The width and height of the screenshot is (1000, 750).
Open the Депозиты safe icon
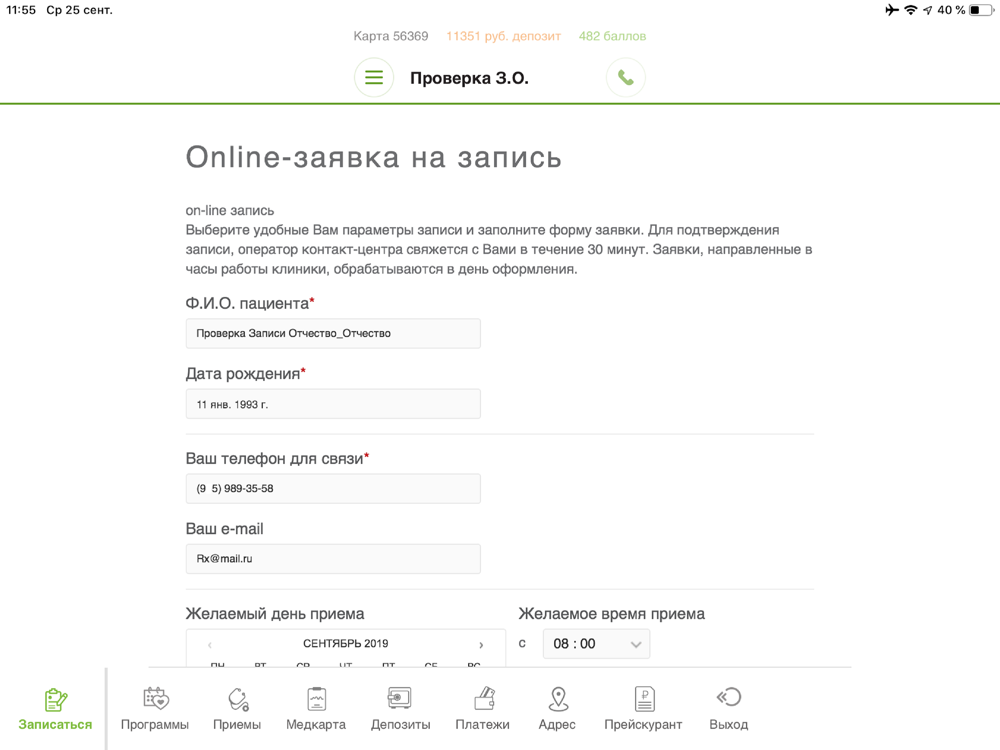[400, 698]
